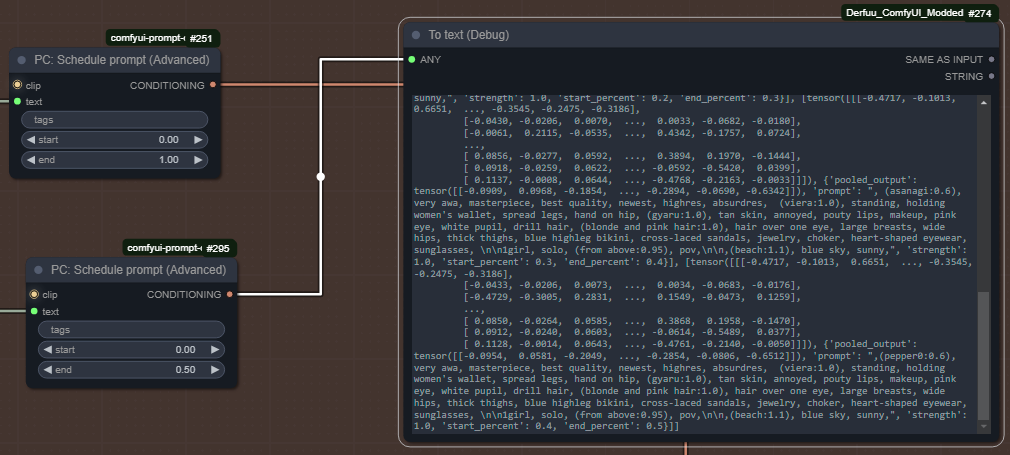Decrease the start value in node #251
This screenshot has width=1010, height=455.
click(30, 140)
